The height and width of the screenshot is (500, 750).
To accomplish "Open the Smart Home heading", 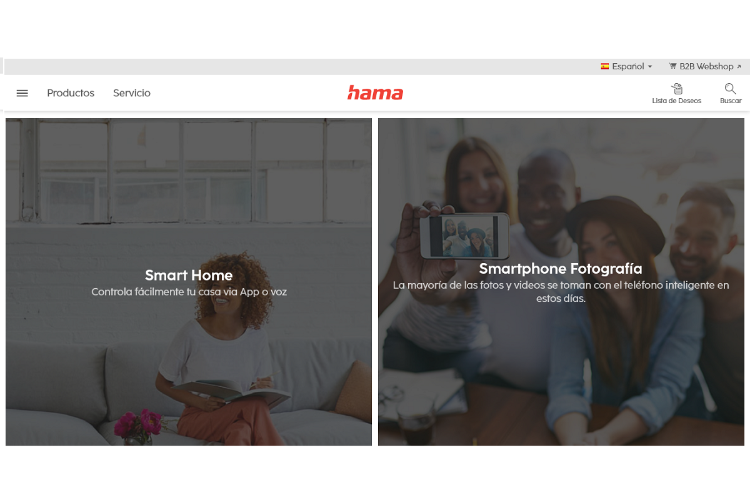I will [188, 275].
